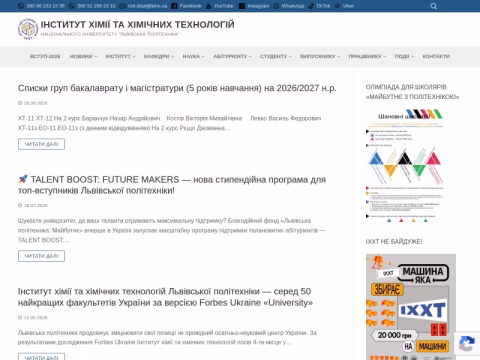The image size is (480, 360).
Task: Click the reCAPTCHA badge icon
Action: tap(467, 344)
